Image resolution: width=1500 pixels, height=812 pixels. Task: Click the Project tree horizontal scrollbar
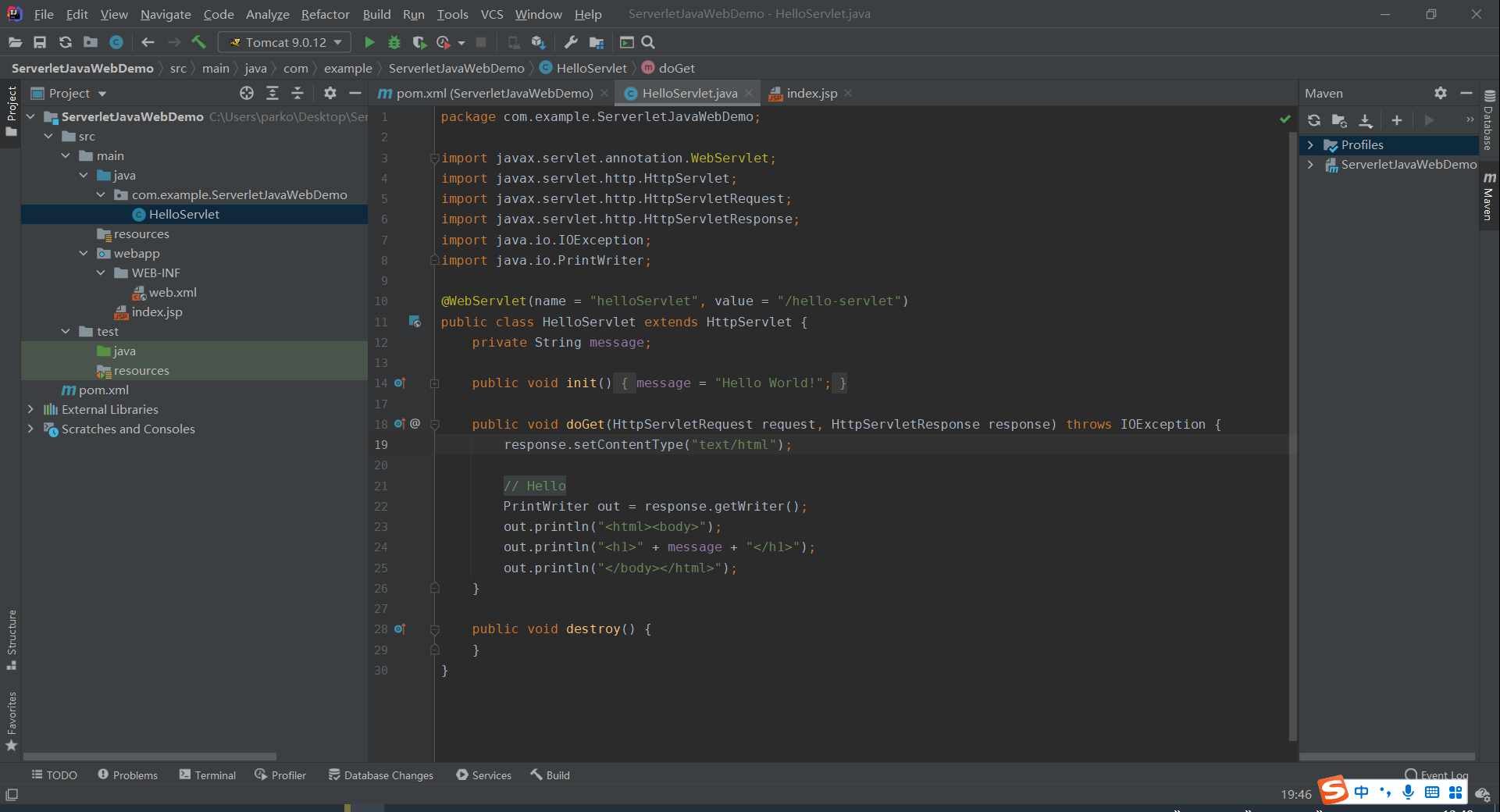[150, 757]
